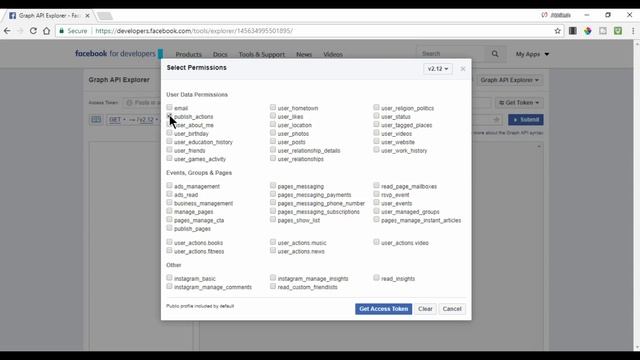Viewport: 640px width, 360px height.
Task: Focus the Search field in the header
Action: tap(452, 54)
